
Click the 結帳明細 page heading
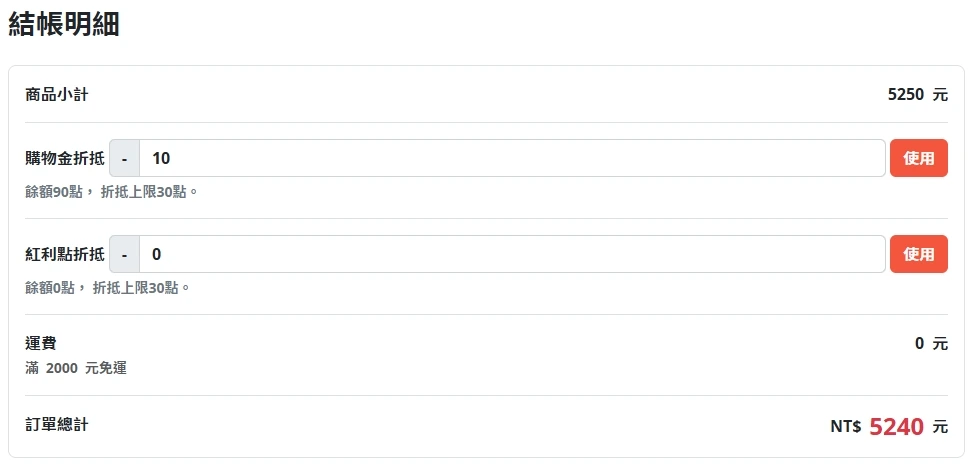64,25
